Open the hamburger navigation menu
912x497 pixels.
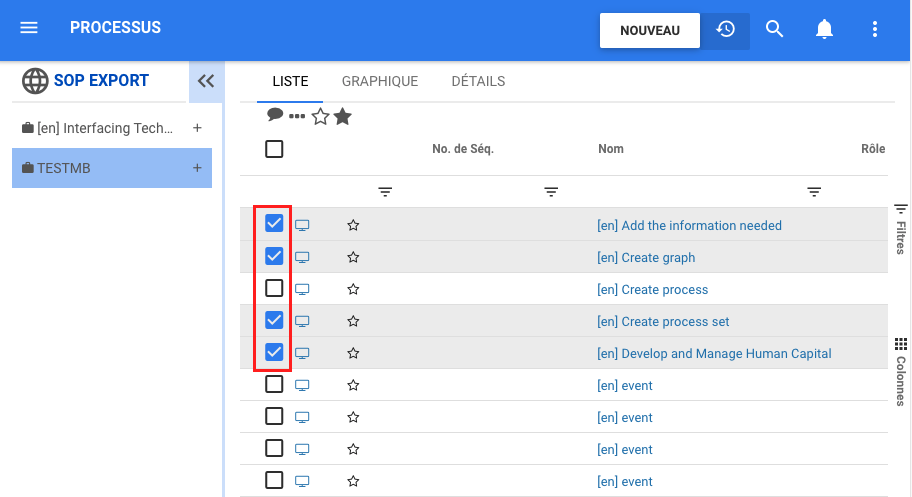(x=29, y=28)
